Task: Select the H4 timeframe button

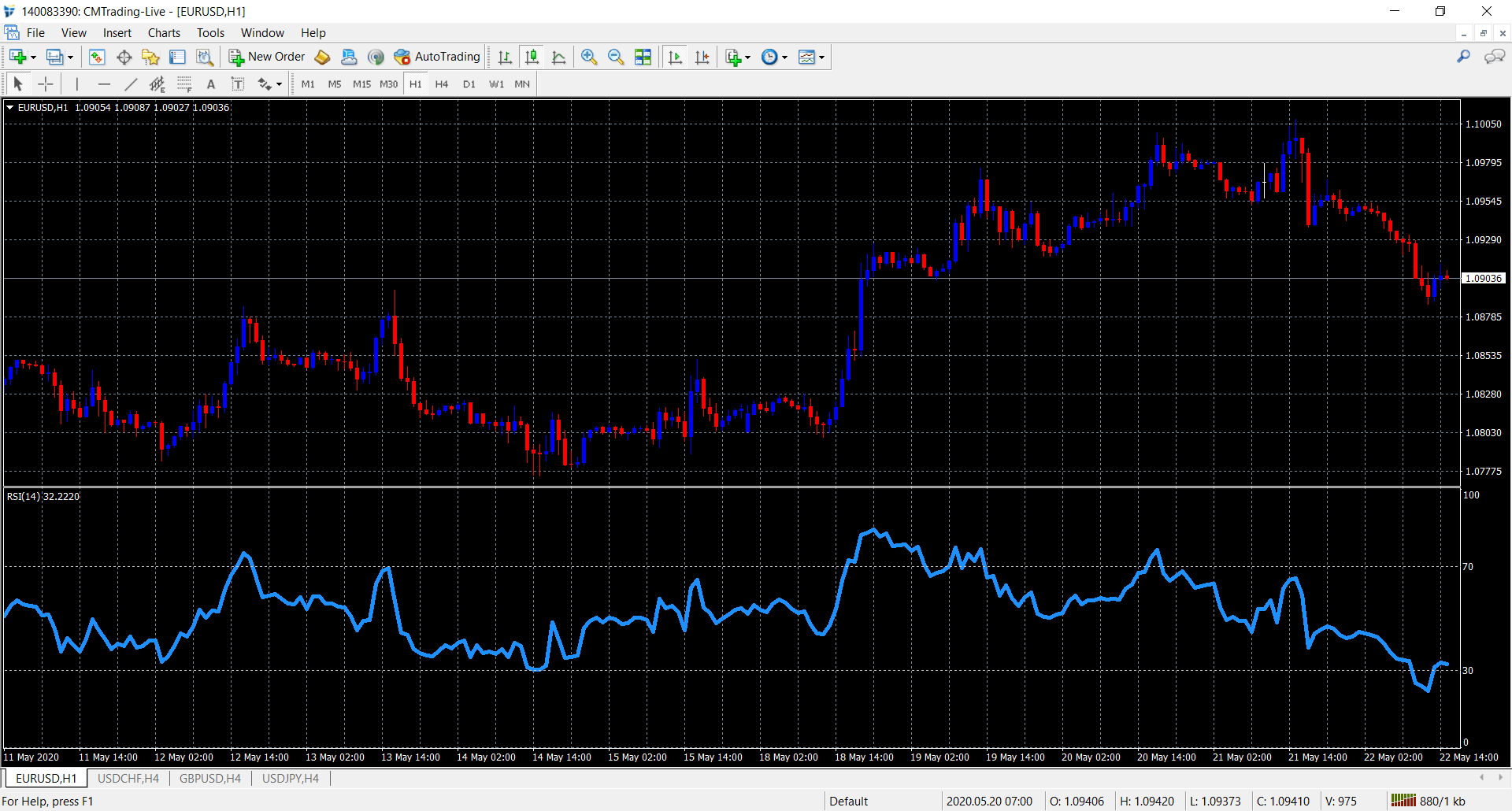Action: (441, 84)
